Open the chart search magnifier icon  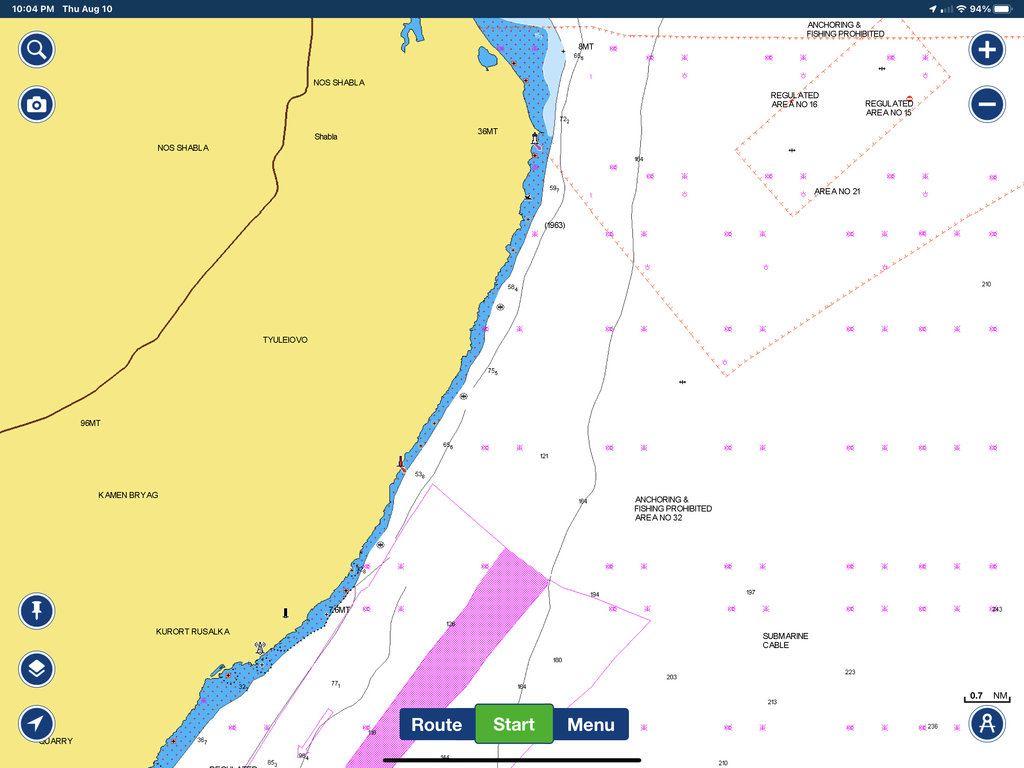pyautogui.click(x=37, y=50)
